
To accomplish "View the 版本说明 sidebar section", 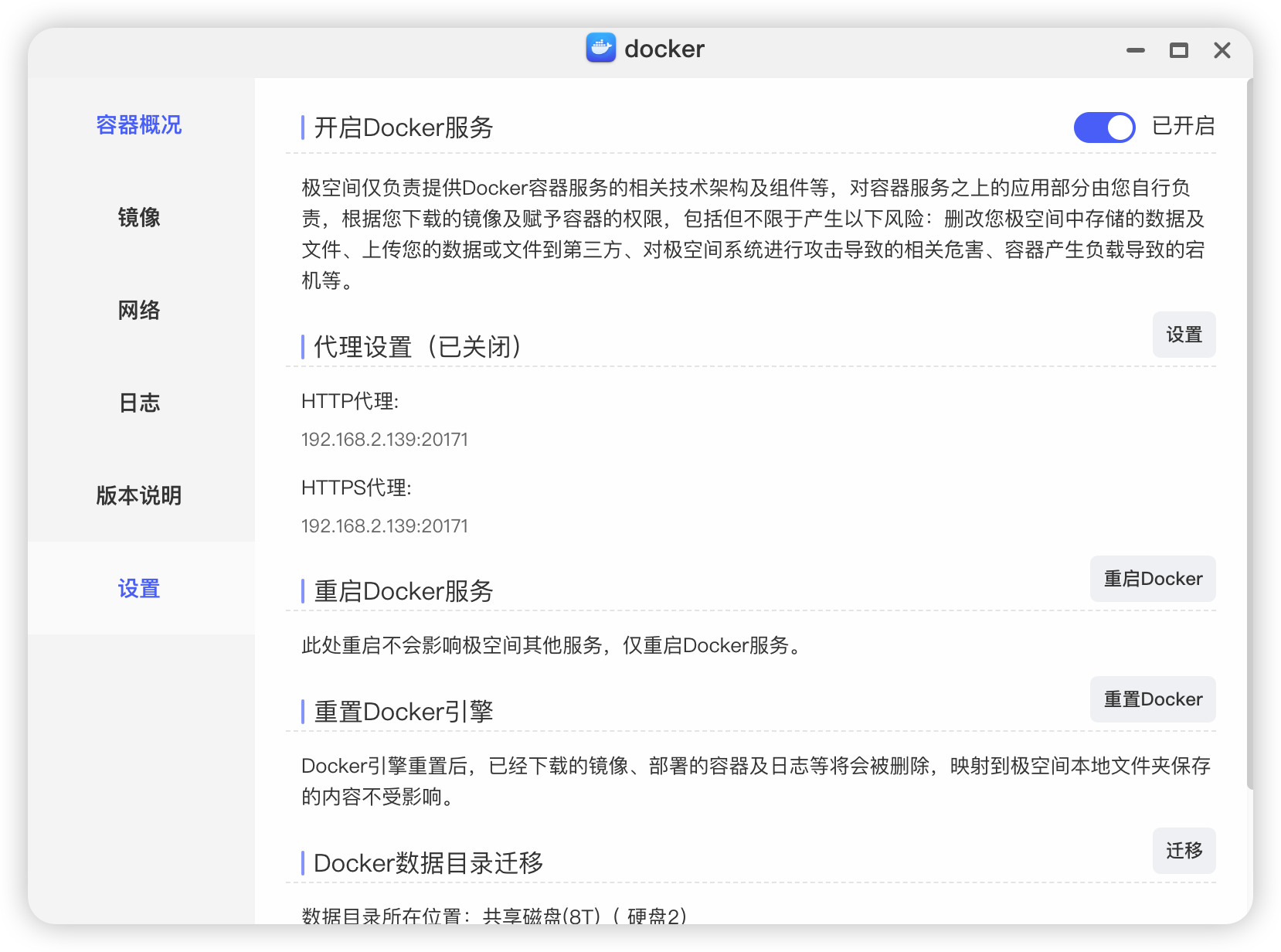I will [139, 495].
